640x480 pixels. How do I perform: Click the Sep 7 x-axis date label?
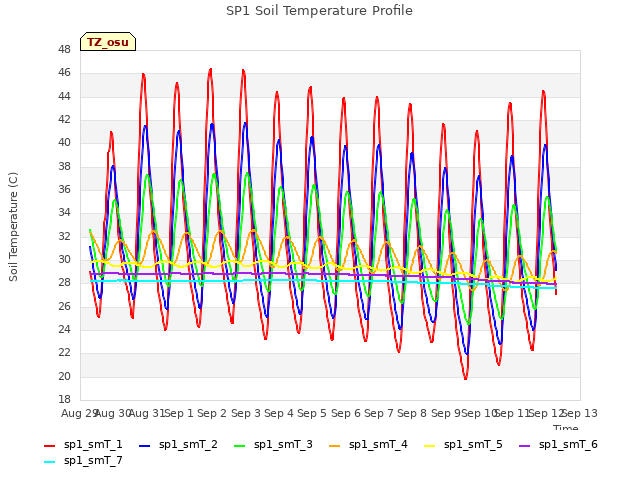(x=379, y=413)
